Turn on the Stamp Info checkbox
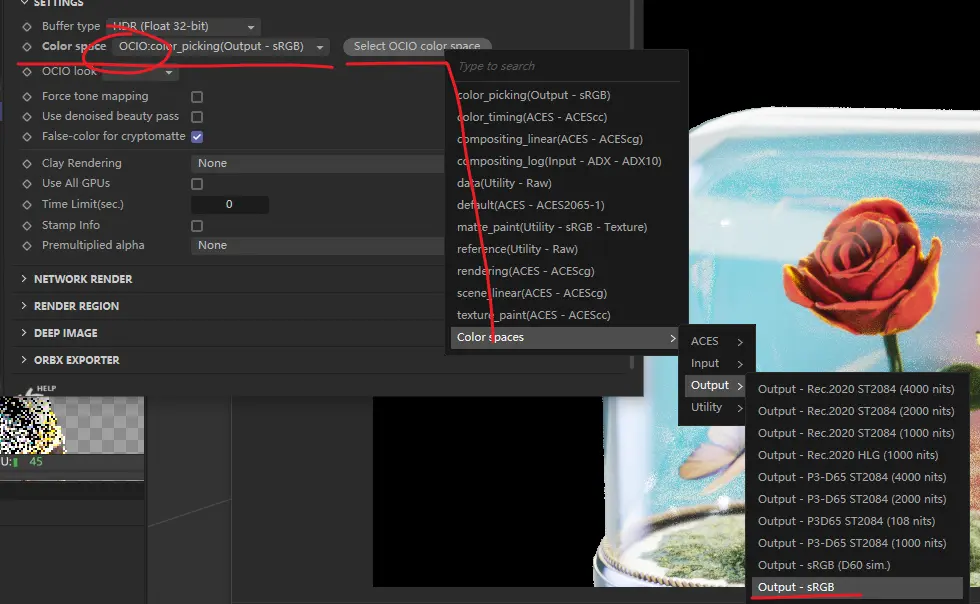Image resolution: width=980 pixels, height=604 pixels. click(197, 226)
